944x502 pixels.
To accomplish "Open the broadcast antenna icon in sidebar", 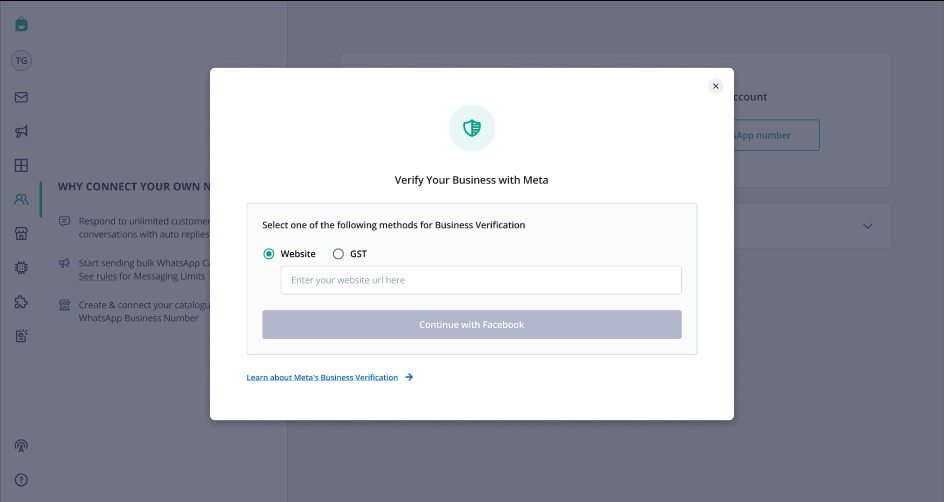I will pyautogui.click(x=21, y=445).
